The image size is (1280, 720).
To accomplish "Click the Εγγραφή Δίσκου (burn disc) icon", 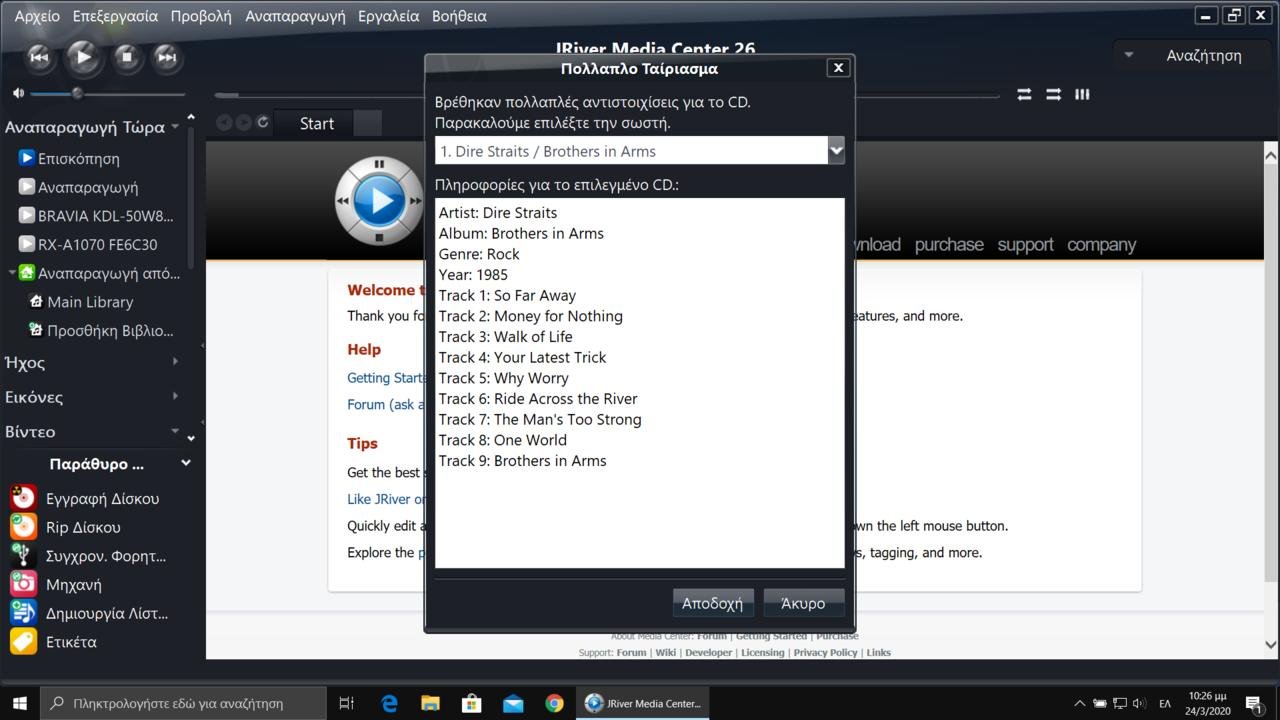I will coord(23,498).
